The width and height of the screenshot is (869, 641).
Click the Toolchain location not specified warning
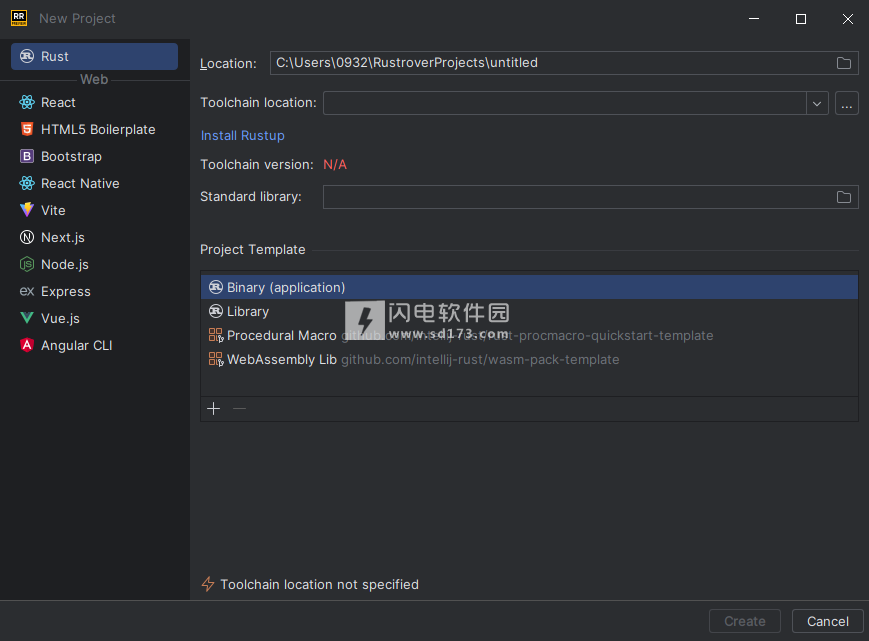310,584
